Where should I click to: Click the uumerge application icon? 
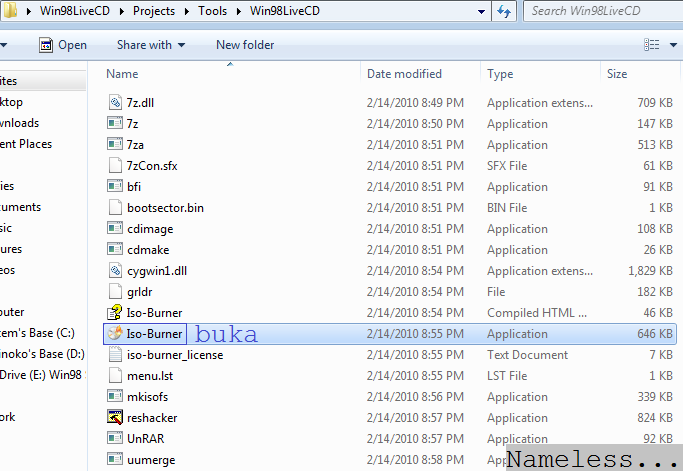tap(115, 459)
